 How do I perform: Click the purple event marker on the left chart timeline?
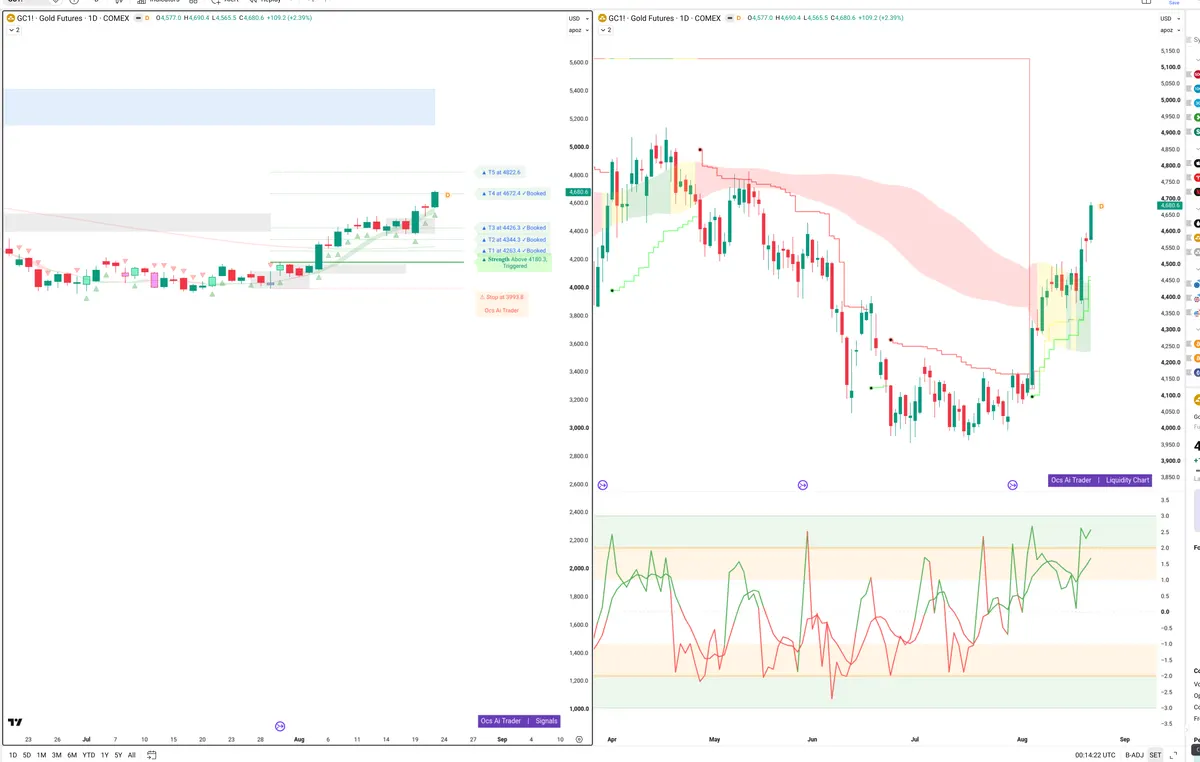pos(280,726)
